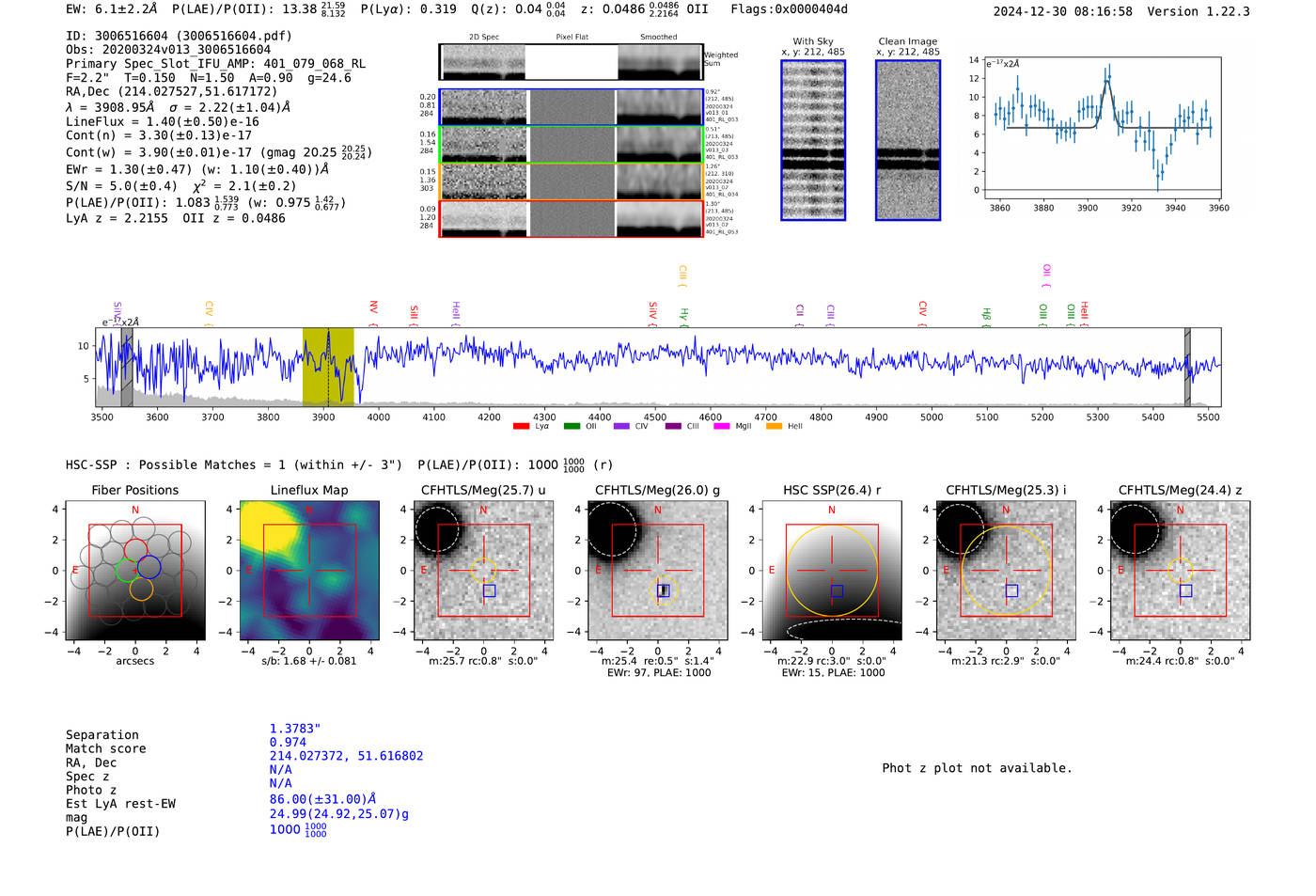Open the HSC SSP(26.4) r image
1316x896 pixels.
[x=832, y=570]
